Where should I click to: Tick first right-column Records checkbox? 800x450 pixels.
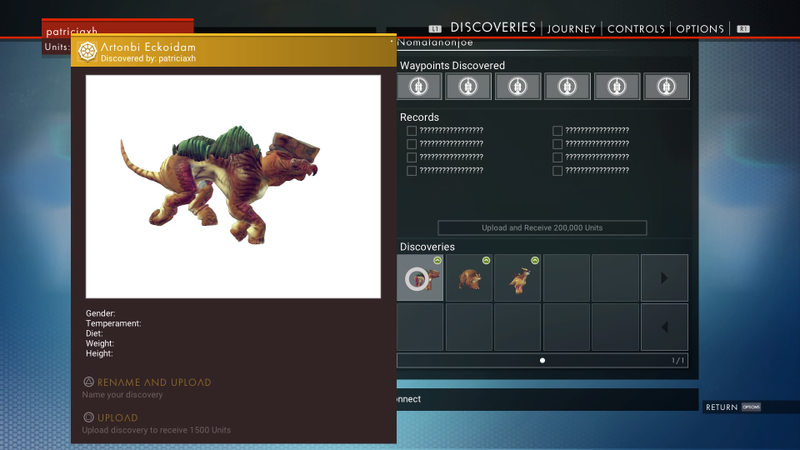[558, 131]
